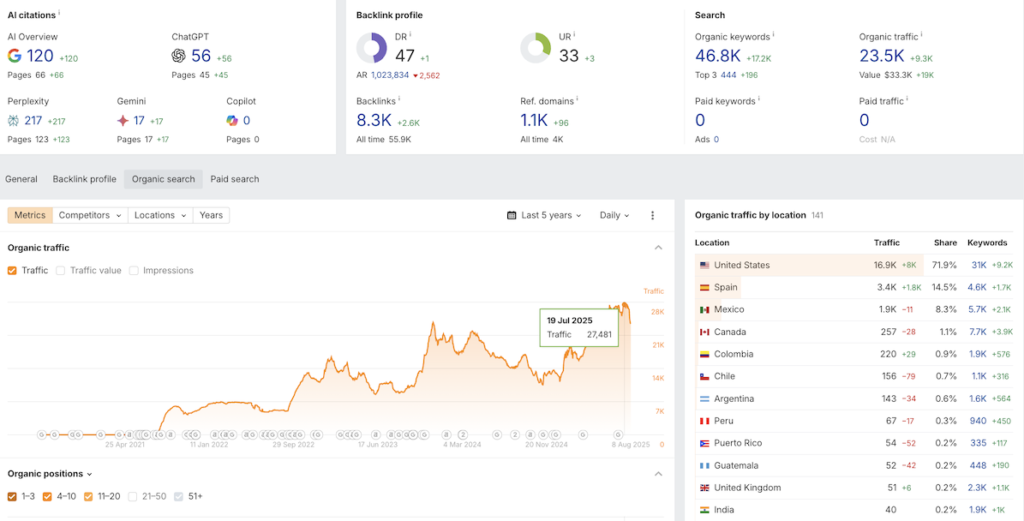Image resolution: width=1024 pixels, height=521 pixels.
Task: Open the United States keywords count link
Action: tap(978, 265)
